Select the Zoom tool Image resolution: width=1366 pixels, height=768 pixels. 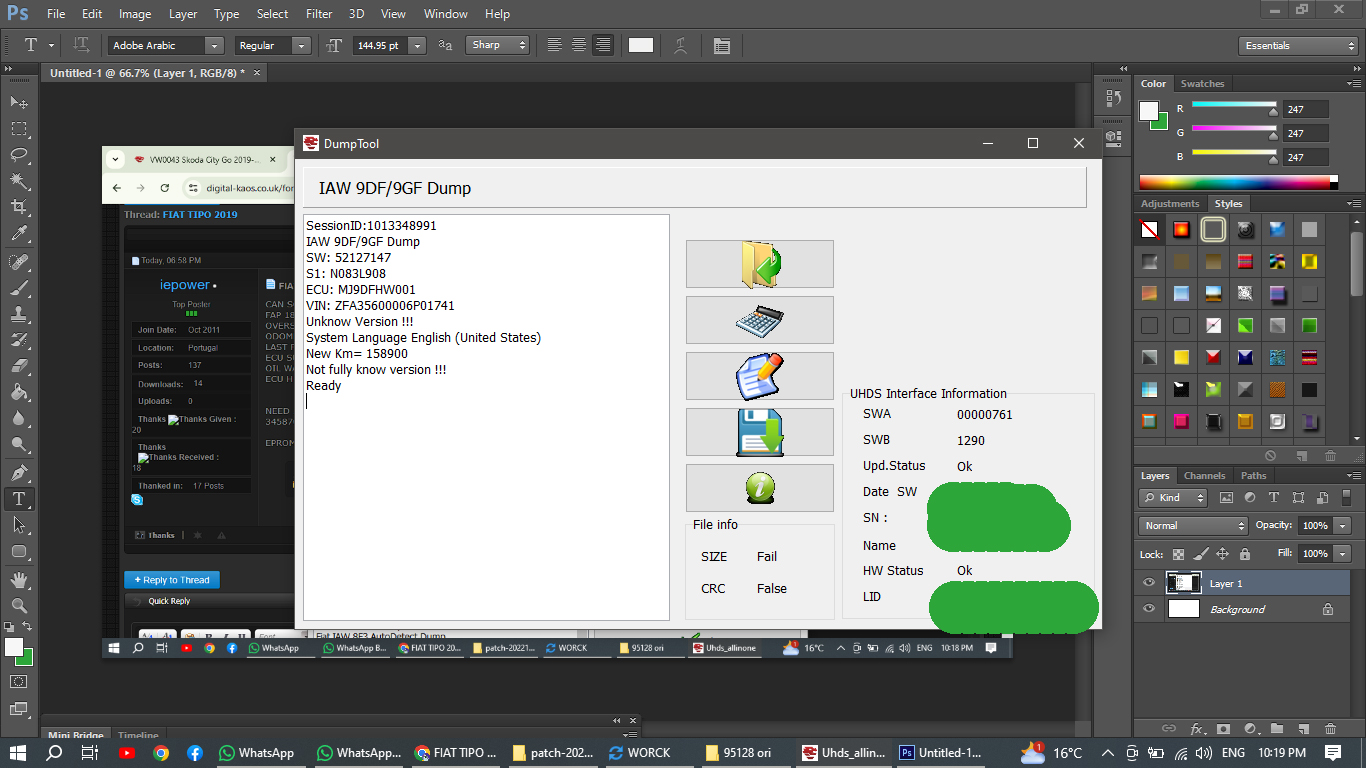18,606
